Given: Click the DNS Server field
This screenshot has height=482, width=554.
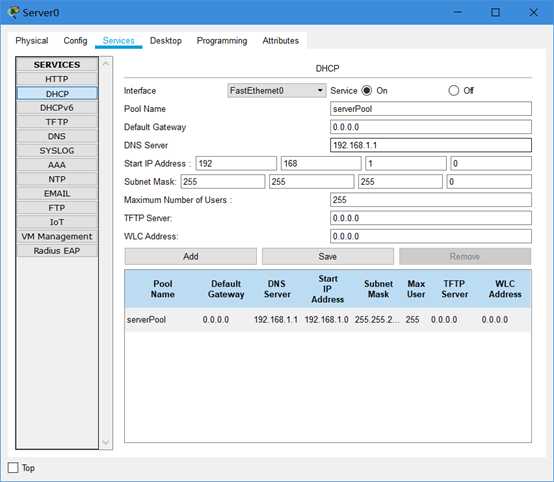Looking at the screenshot, I should 431,145.
